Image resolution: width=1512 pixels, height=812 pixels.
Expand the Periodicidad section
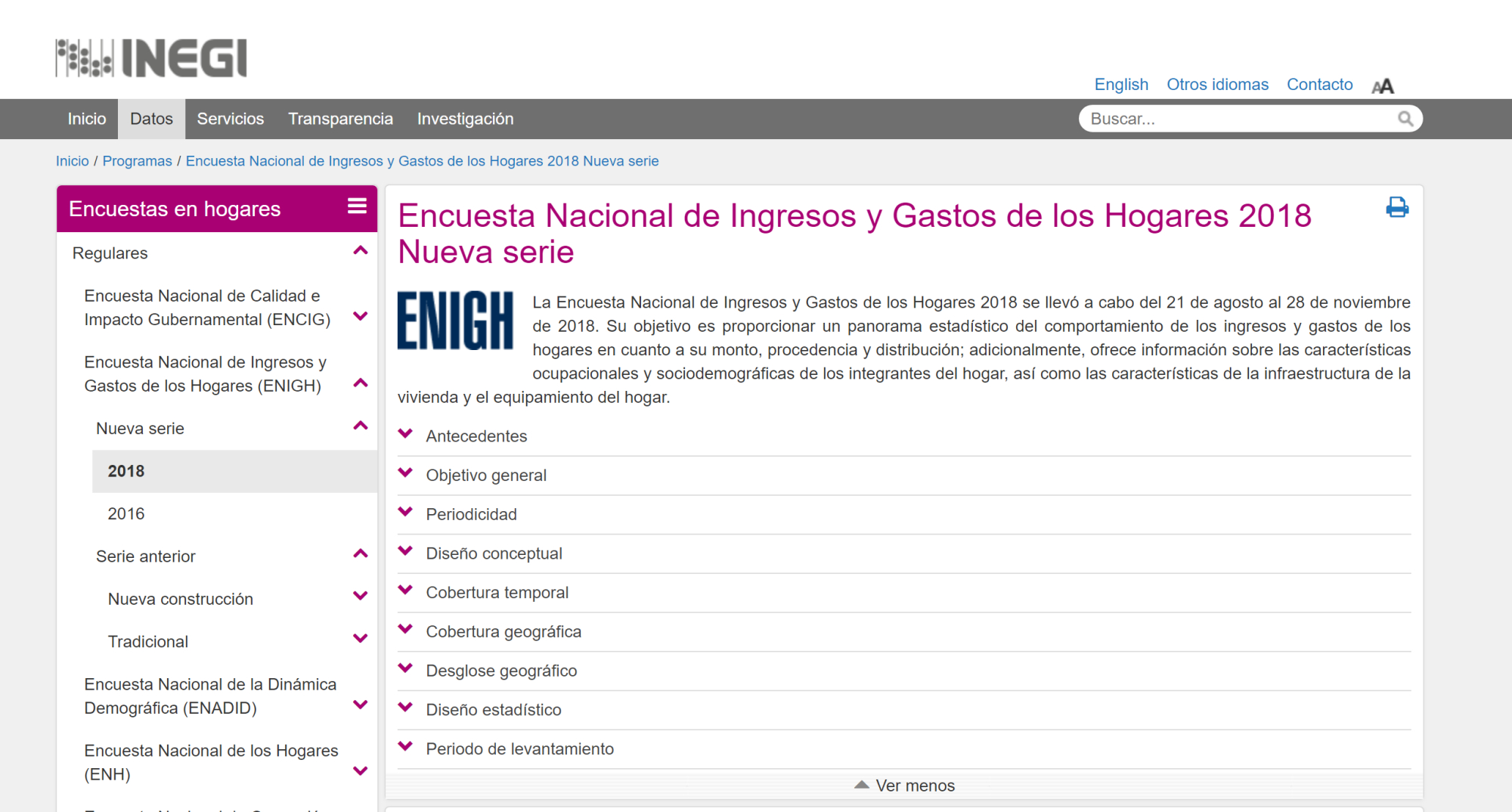[x=904, y=514]
